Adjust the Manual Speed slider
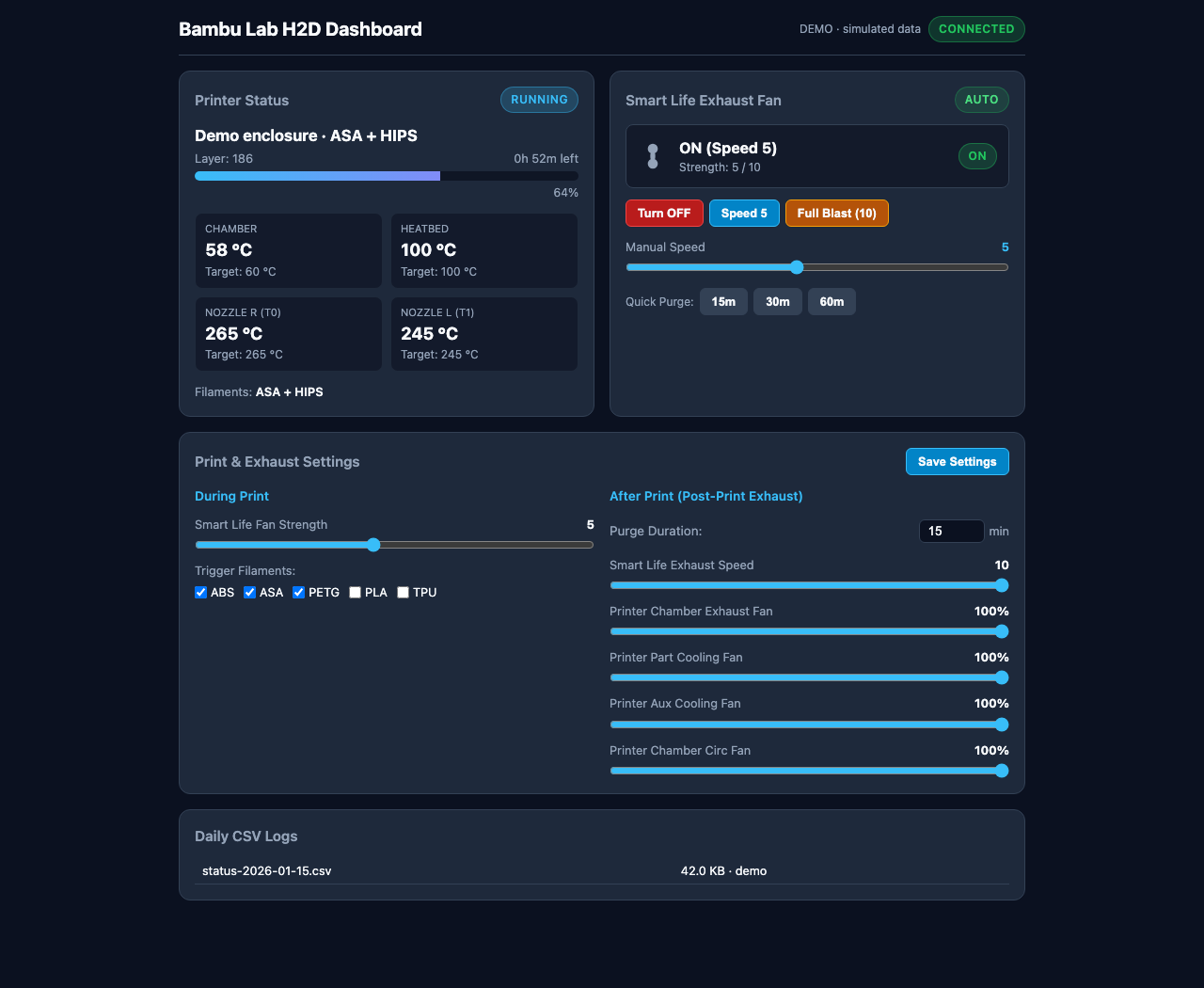 (817, 267)
